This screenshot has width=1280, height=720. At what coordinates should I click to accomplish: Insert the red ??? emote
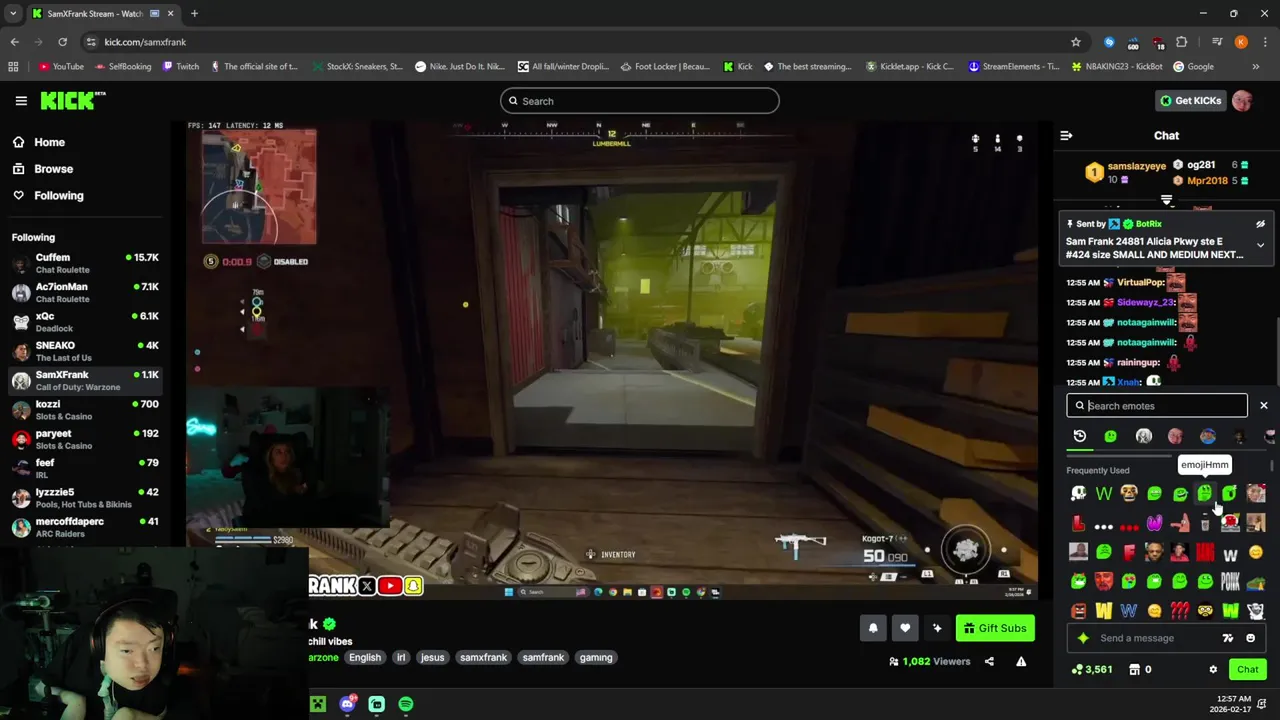point(1180,611)
